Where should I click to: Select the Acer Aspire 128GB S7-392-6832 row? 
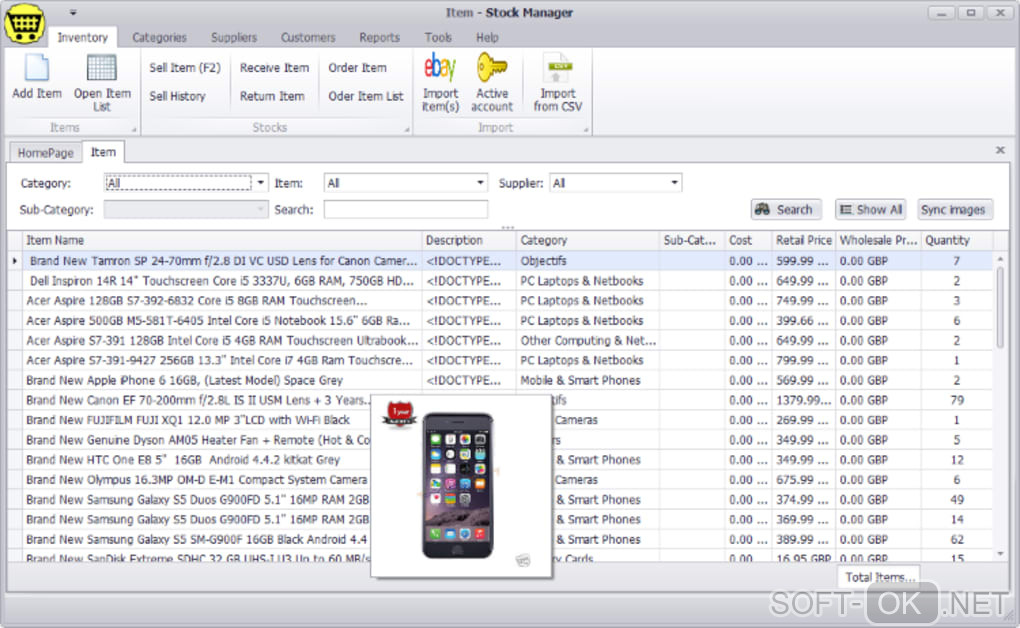tap(500, 301)
